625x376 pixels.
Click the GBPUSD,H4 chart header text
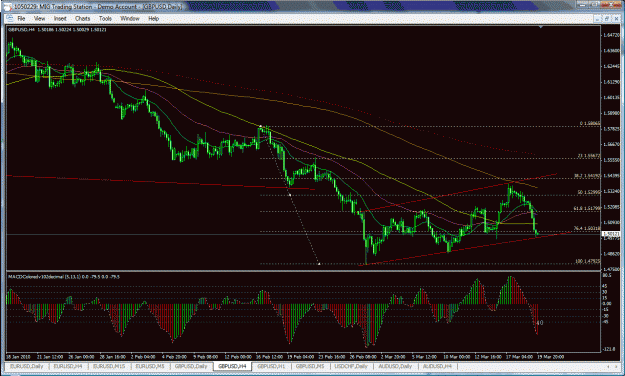(57, 30)
